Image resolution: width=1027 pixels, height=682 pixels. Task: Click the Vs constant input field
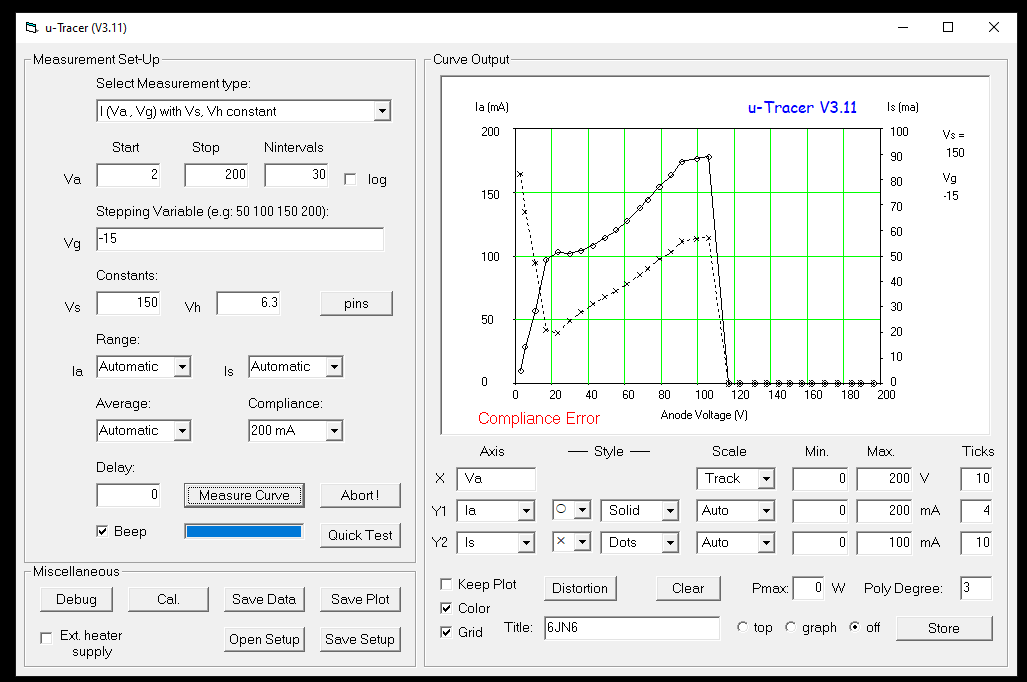[x=128, y=303]
